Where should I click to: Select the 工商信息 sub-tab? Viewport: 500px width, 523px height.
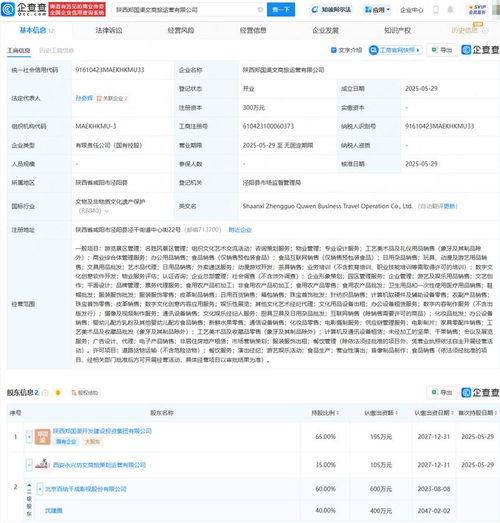(19, 50)
